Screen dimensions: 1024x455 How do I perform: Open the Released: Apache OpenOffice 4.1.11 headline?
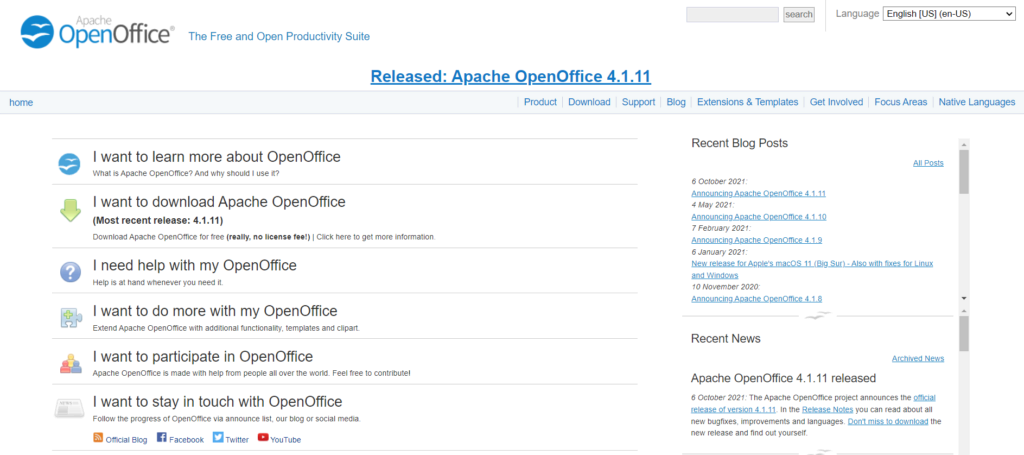coord(511,76)
